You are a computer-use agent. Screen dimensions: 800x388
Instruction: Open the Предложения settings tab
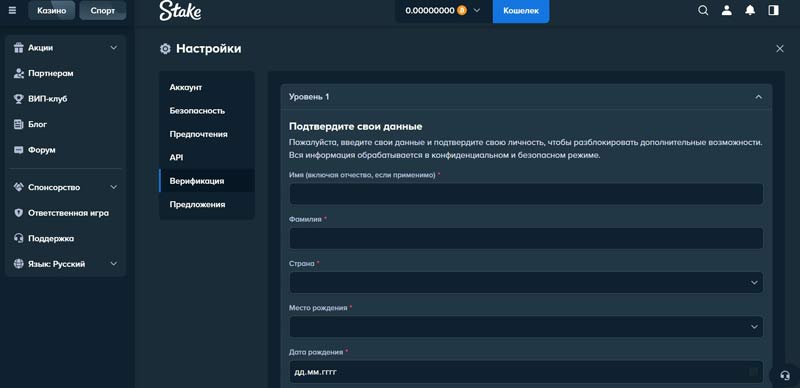click(x=207, y=204)
